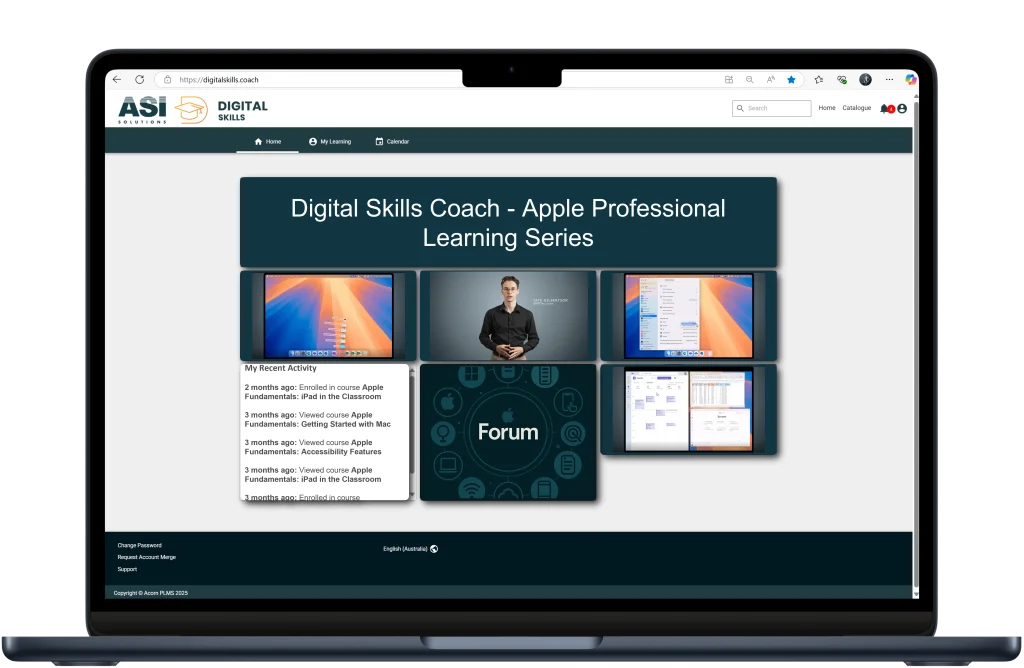The width and height of the screenshot is (1024, 668).
Task: Open the My Learning tab
Action: (x=330, y=142)
